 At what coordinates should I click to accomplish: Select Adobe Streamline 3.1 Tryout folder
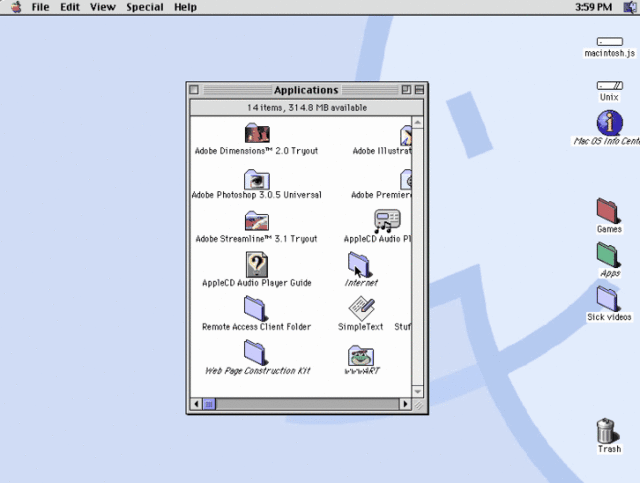[257, 221]
